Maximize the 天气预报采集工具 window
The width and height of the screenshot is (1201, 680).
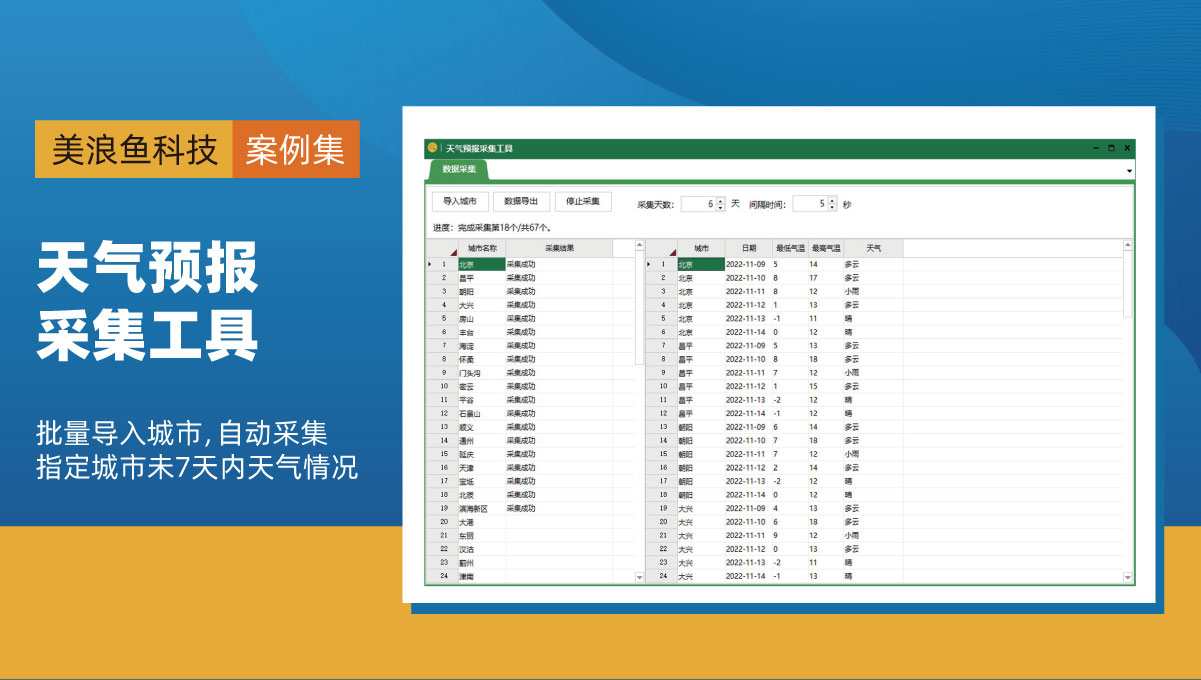pos(1111,148)
